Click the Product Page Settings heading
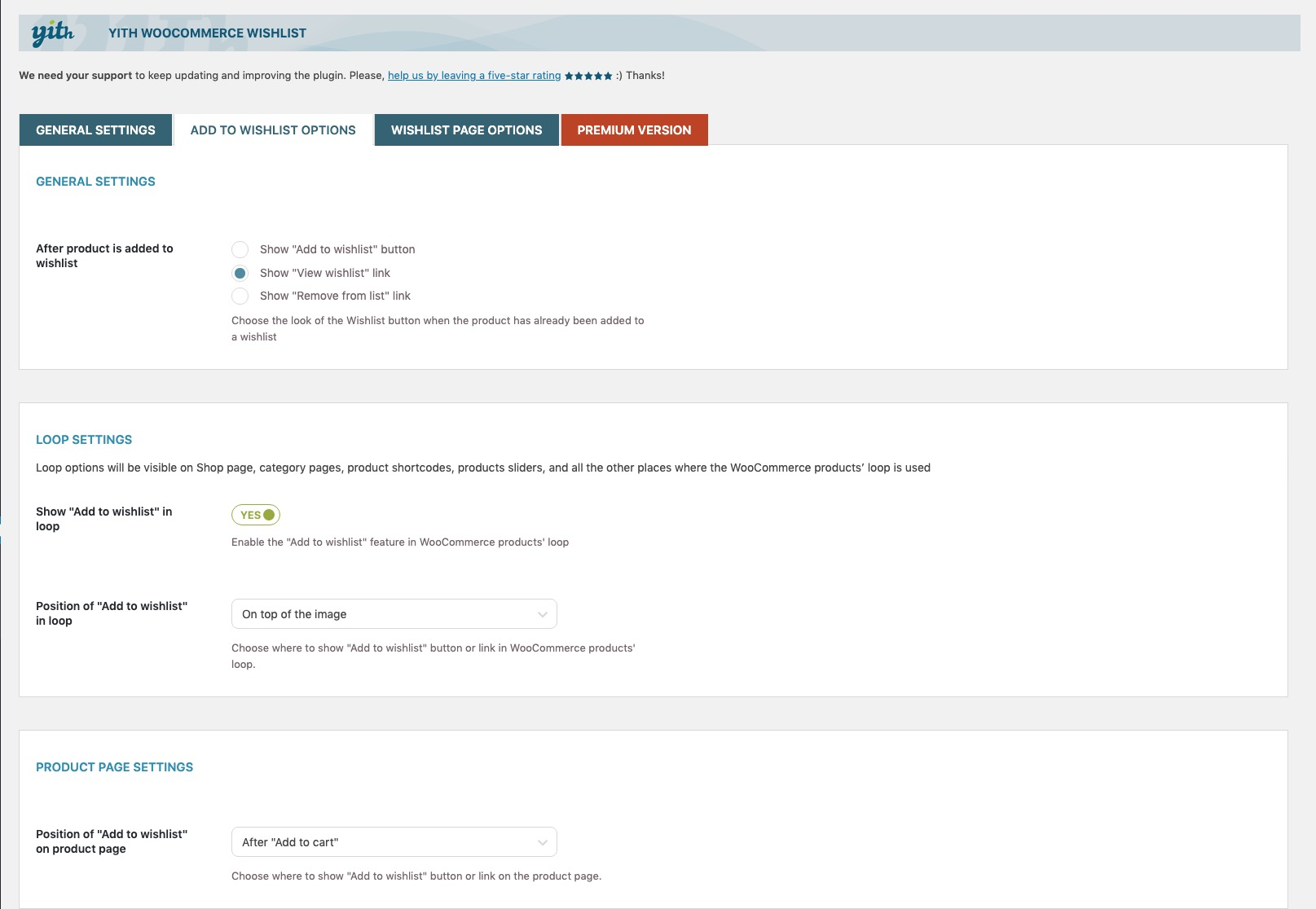The height and width of the screenshot is (909, 1316). 115,767
